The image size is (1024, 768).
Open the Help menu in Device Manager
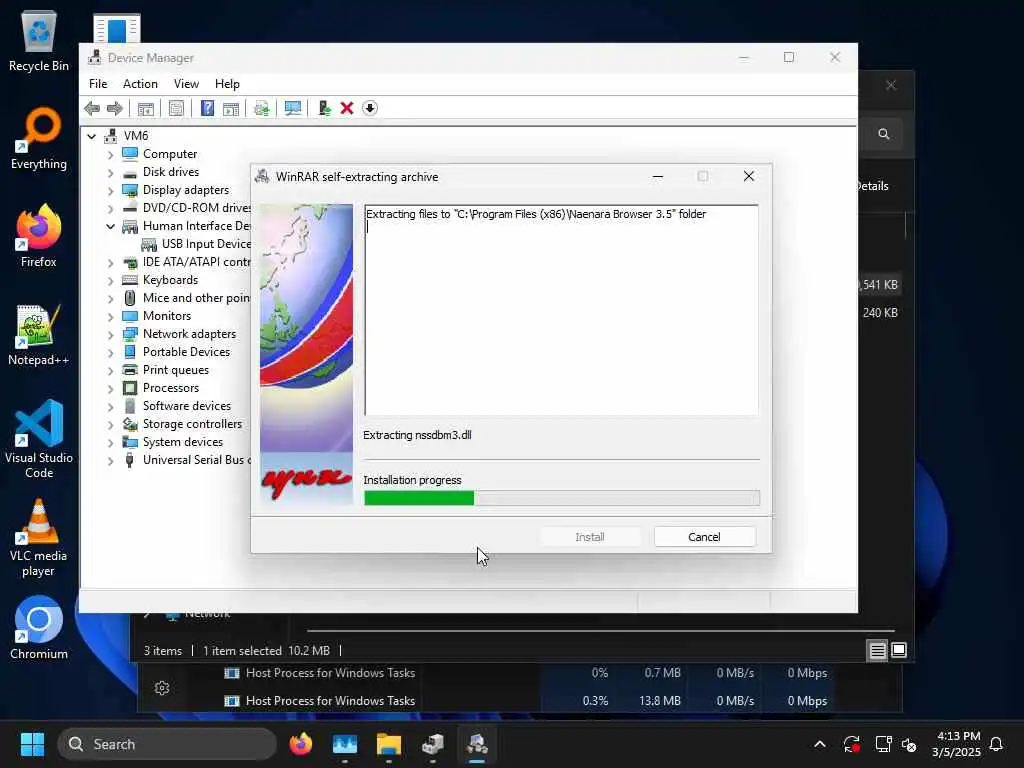click(x=227, y=84)
